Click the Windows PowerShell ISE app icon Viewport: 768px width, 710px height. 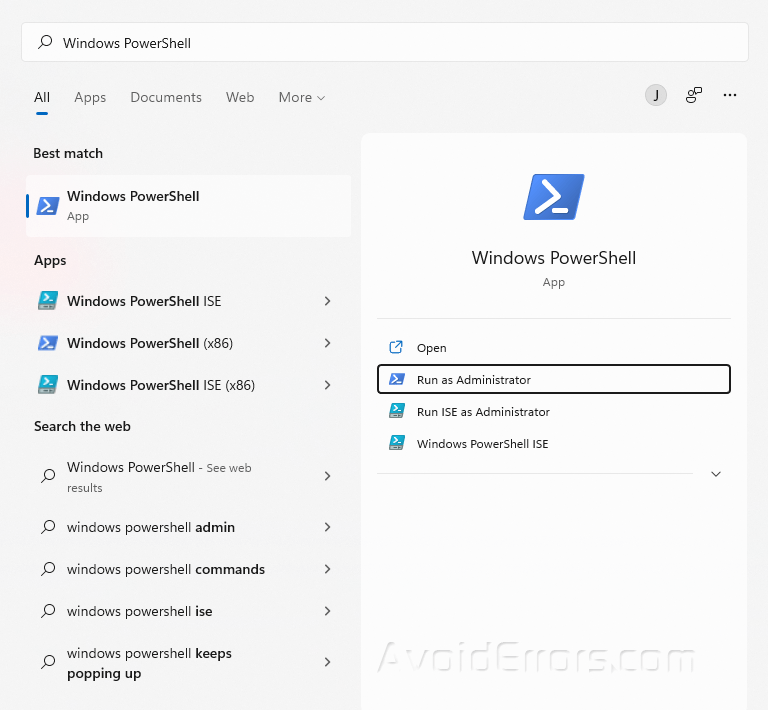click(x=48, y=301)
